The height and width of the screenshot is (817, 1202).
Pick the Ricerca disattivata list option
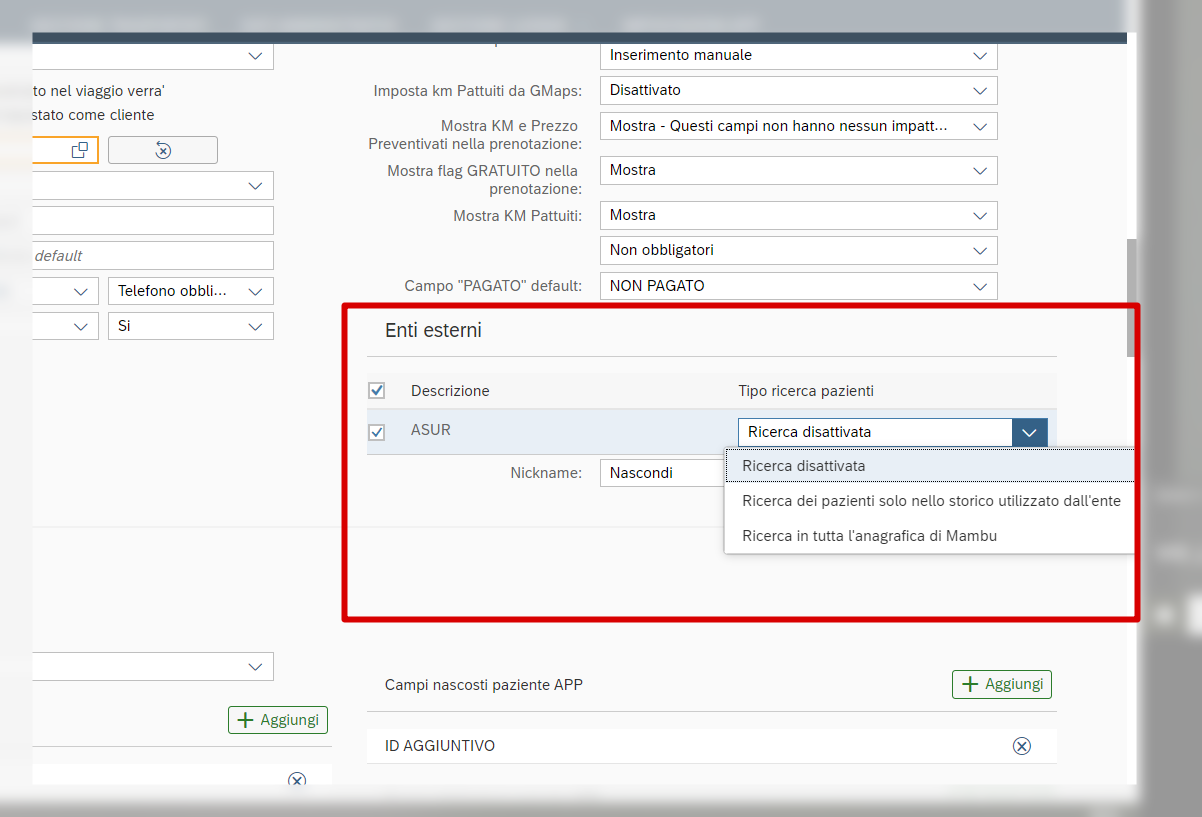tap(804, 466)
